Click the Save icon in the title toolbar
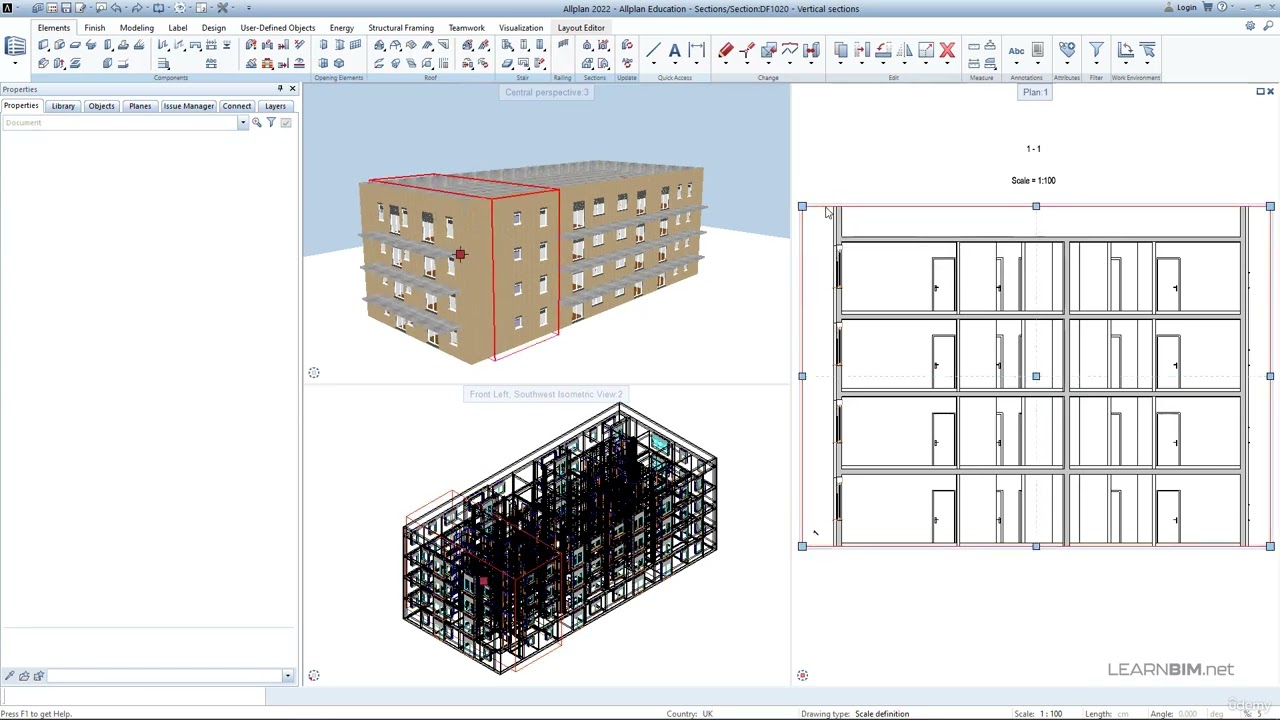 click(66, 8)
